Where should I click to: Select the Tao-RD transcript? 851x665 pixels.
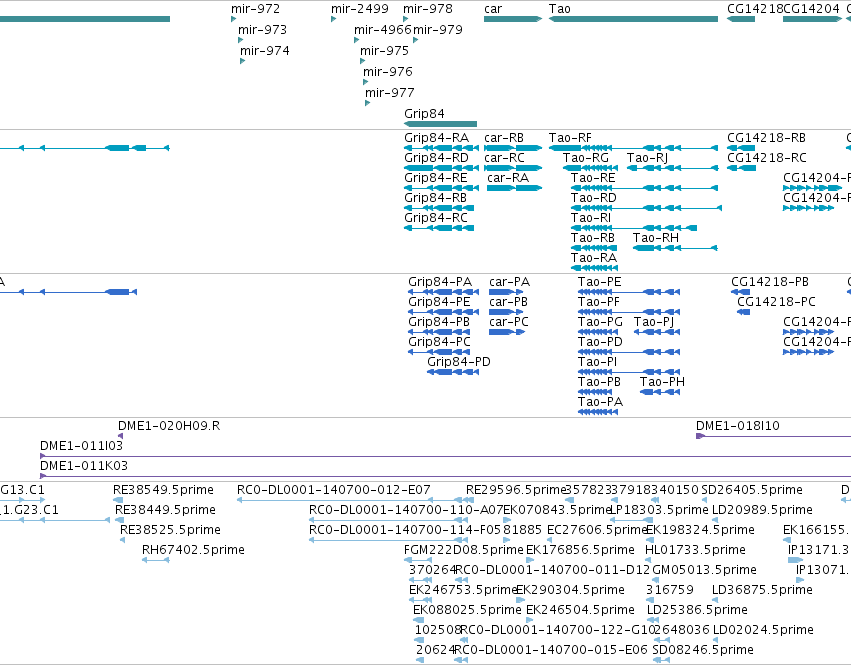[x=646, y=208]
